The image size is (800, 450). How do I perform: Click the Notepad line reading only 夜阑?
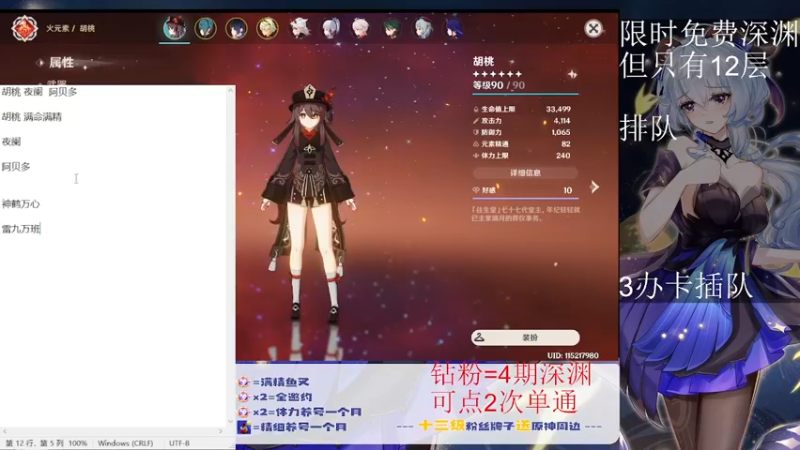pyautogui.click(x=11, y=142)
